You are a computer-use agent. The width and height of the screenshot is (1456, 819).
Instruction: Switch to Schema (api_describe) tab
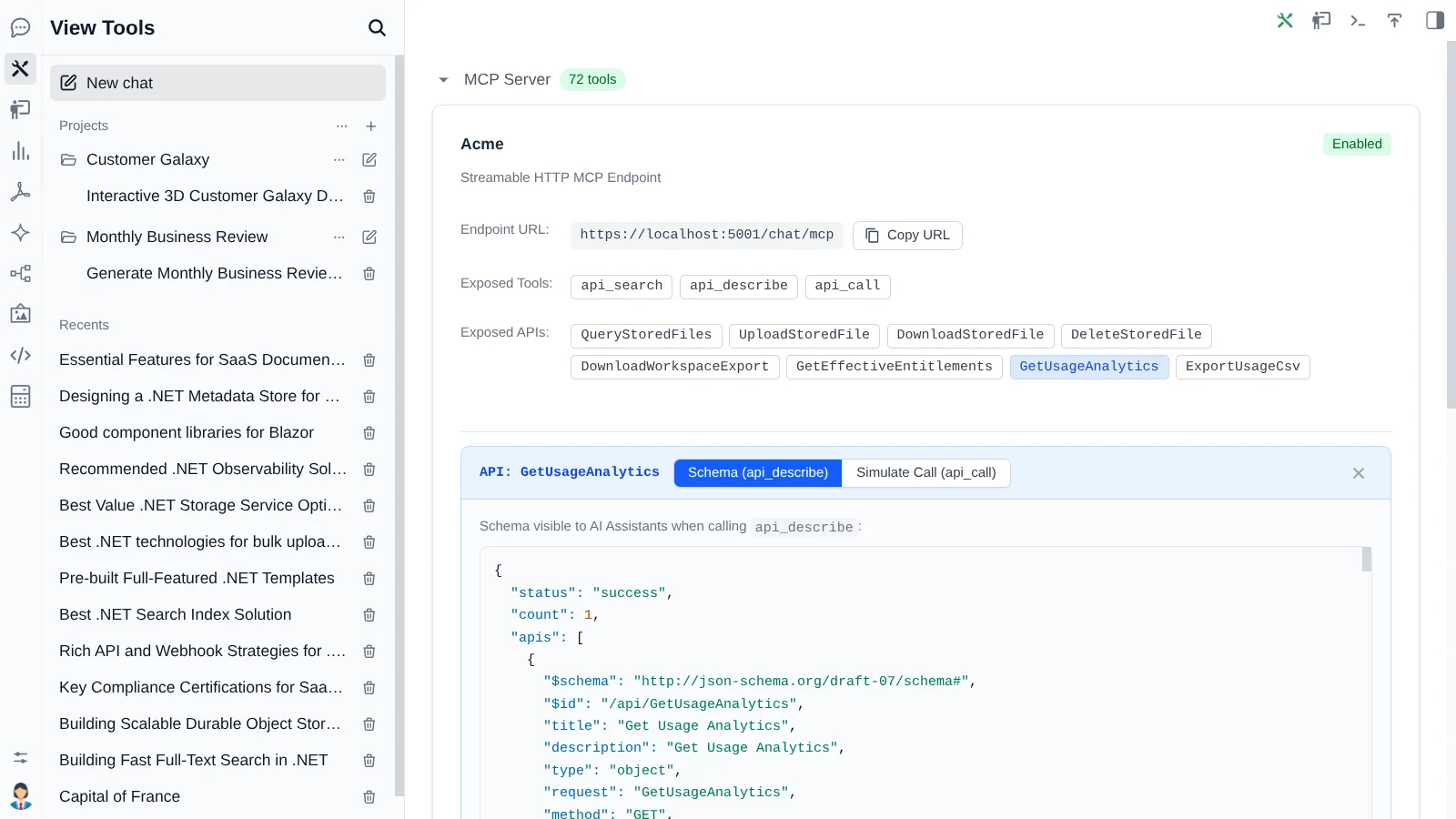click(x=758, y=472)
